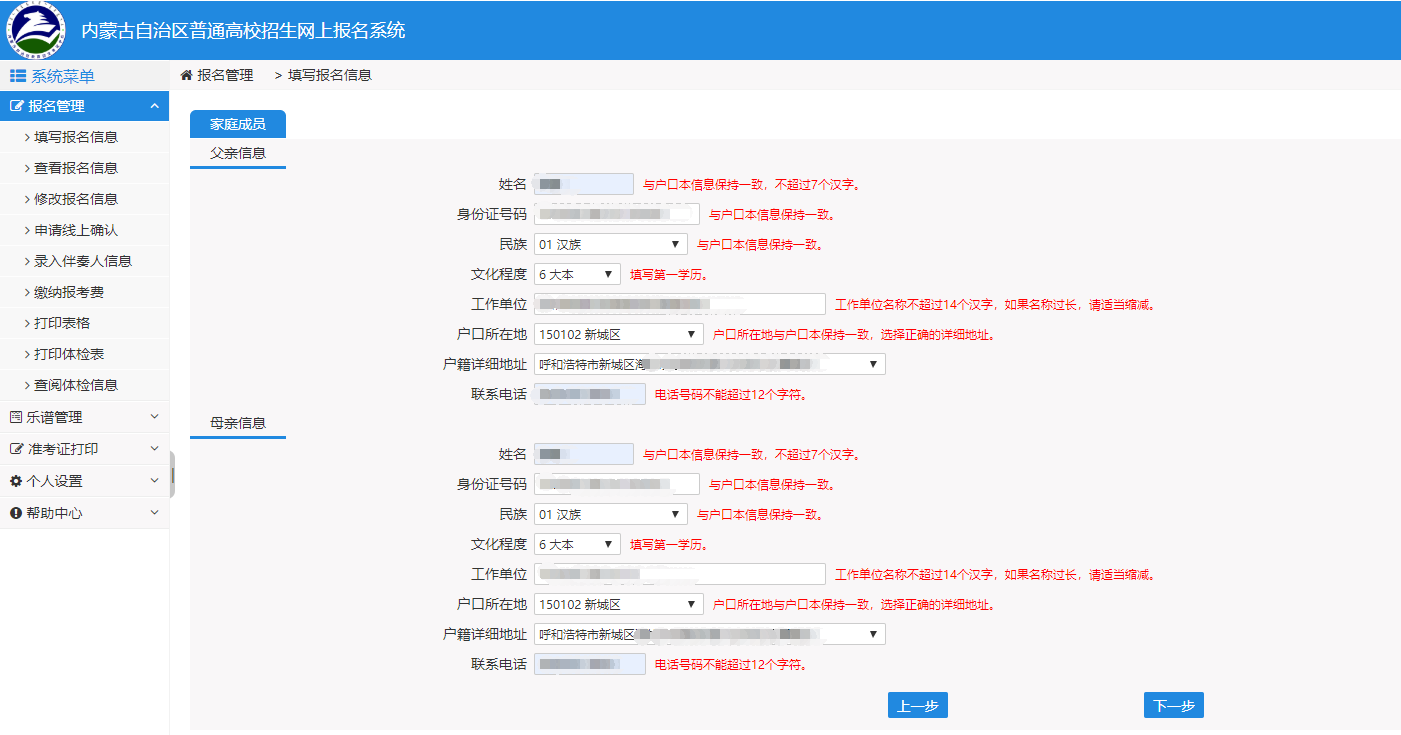Screen dimensions: 1401x735
Task: Open 缴纳报考费 in the sidebar
Action: click(x=69, y=292)
